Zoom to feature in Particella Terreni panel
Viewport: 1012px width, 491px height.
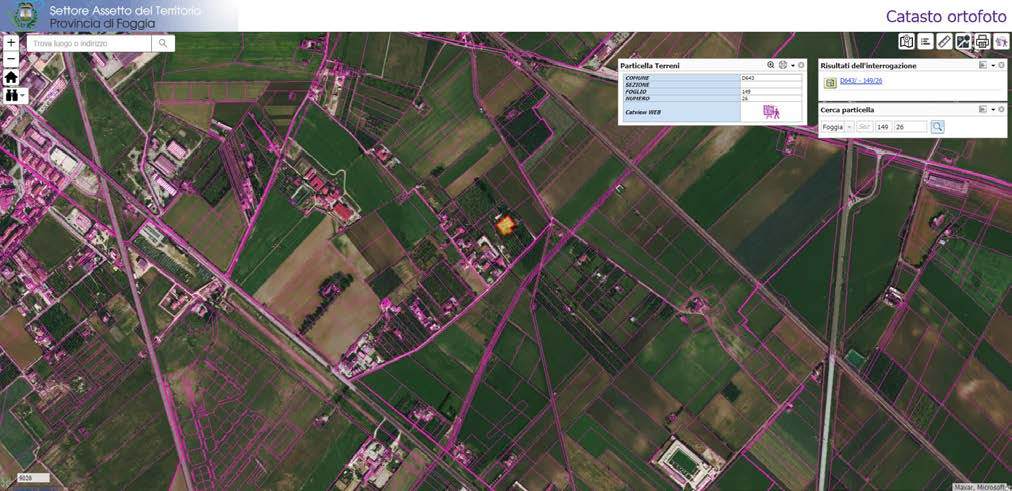click(770, 65)
